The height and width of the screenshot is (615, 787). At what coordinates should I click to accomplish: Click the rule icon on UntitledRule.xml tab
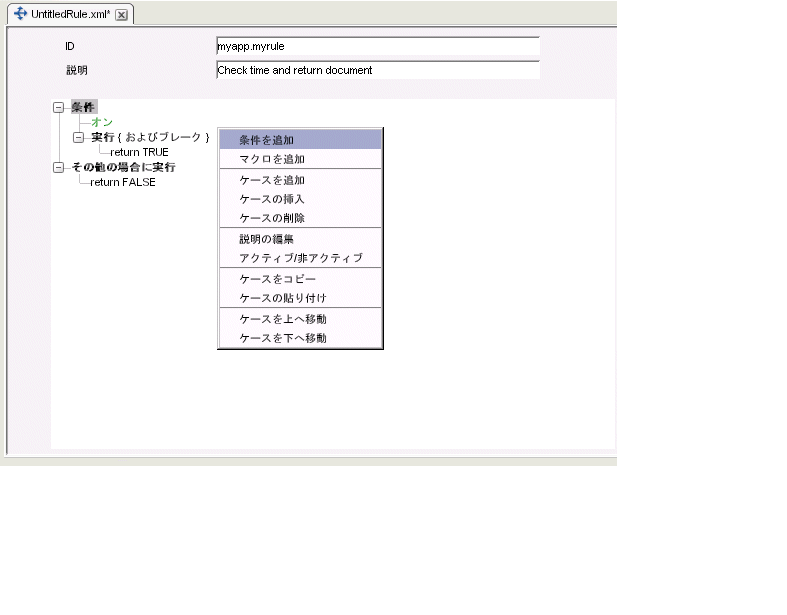(x=20, y=14)
